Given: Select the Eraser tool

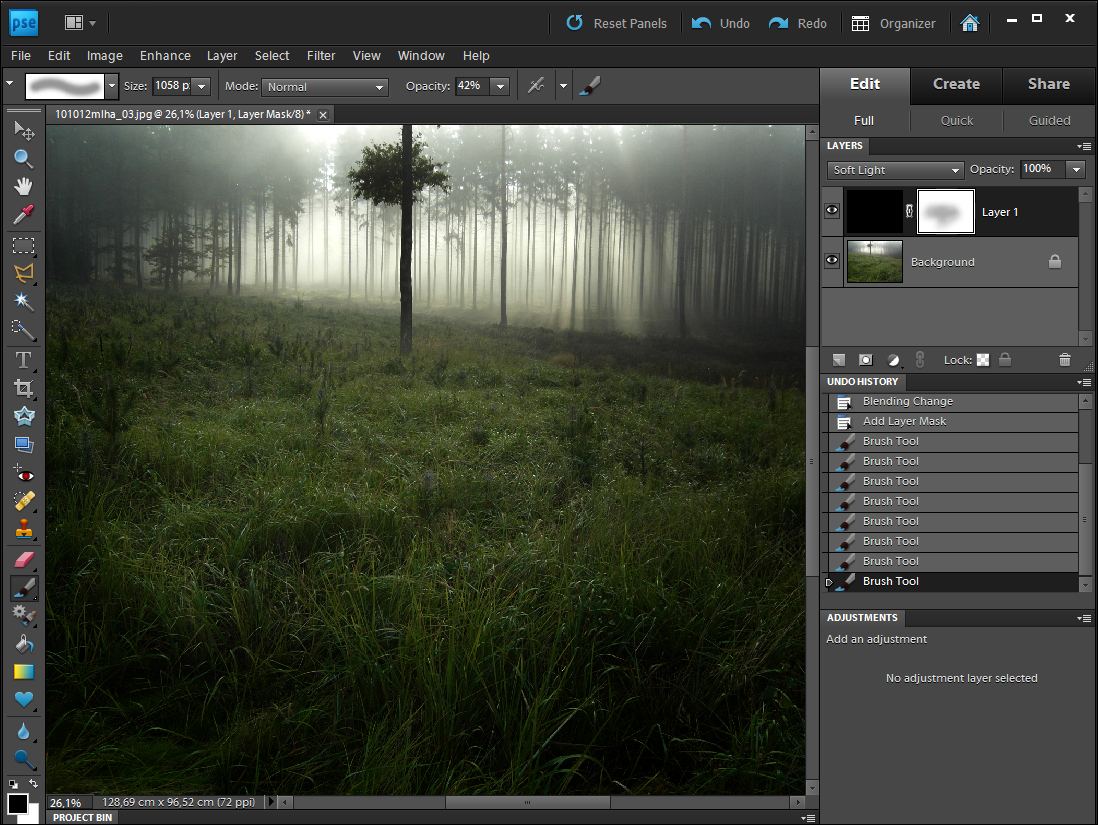Looking at the screenshot, I should (x=23, y=560).
